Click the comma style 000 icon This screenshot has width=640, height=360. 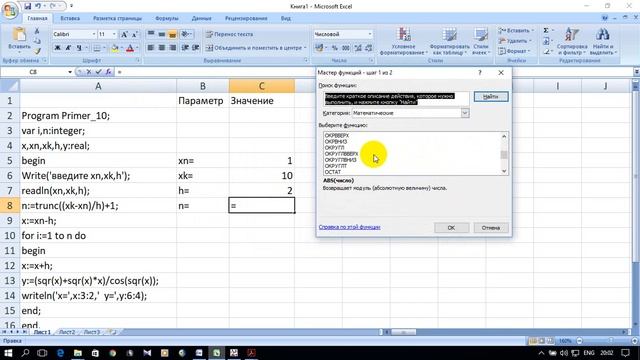(x=346, y=48)
